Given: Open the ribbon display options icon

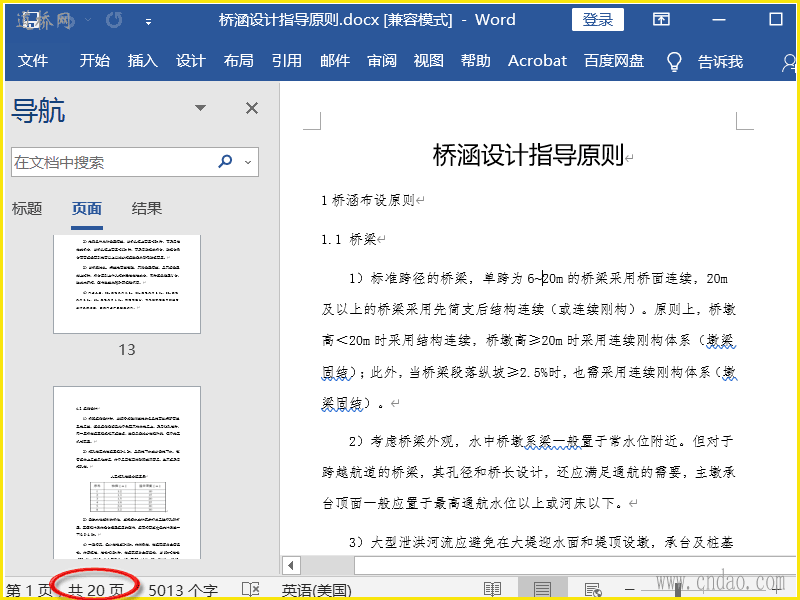Looking at the screenshot, I should tap(661, 20).
